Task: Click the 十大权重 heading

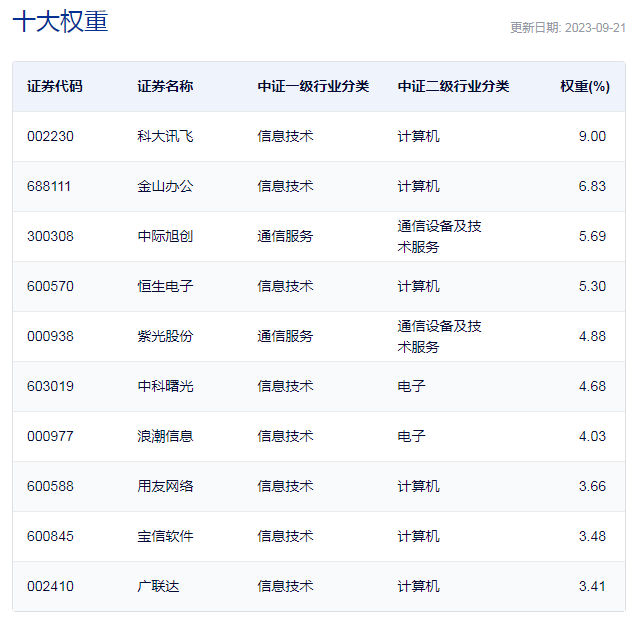Action: pyautogui.click(x=60, y=21)
